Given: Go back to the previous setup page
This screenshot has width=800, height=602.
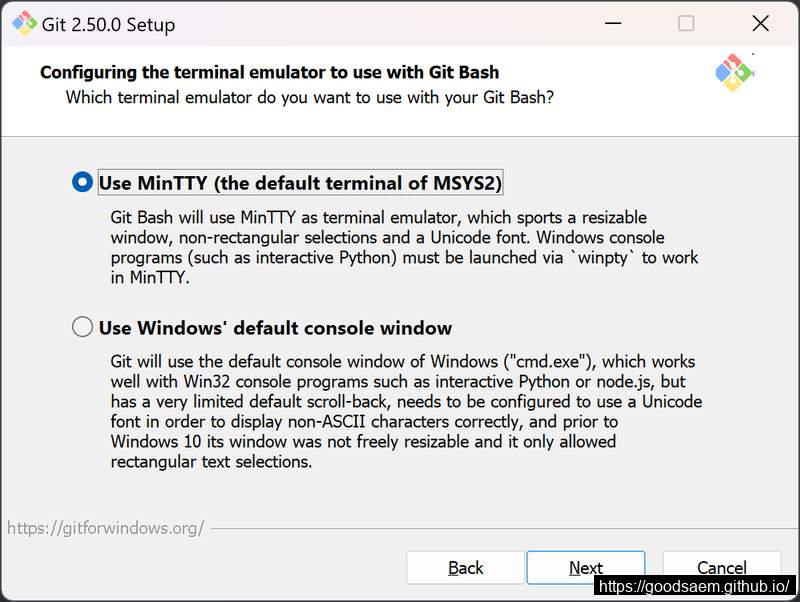Looking at the screenshot, I should pyautogui.click(x=465, y=567).
